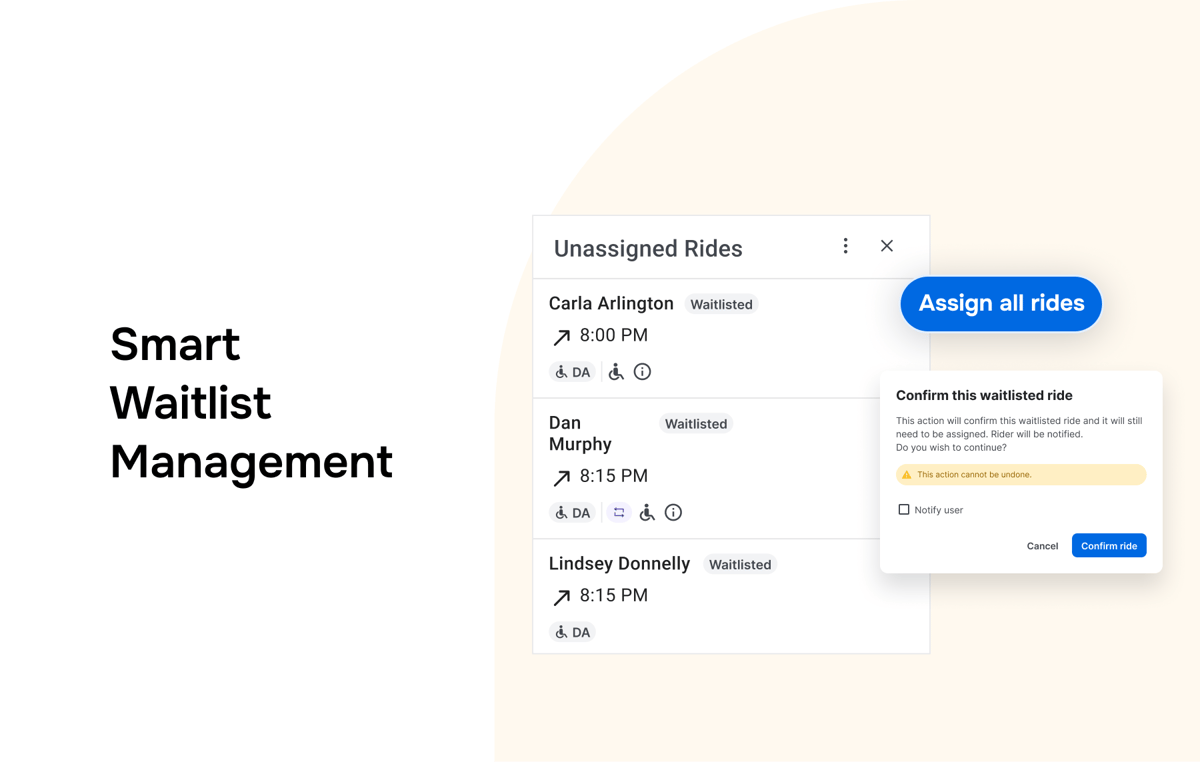This screenshot has height=762, width=1200.
Task: Click the Confirm ride button
Action: (1109, 546)
